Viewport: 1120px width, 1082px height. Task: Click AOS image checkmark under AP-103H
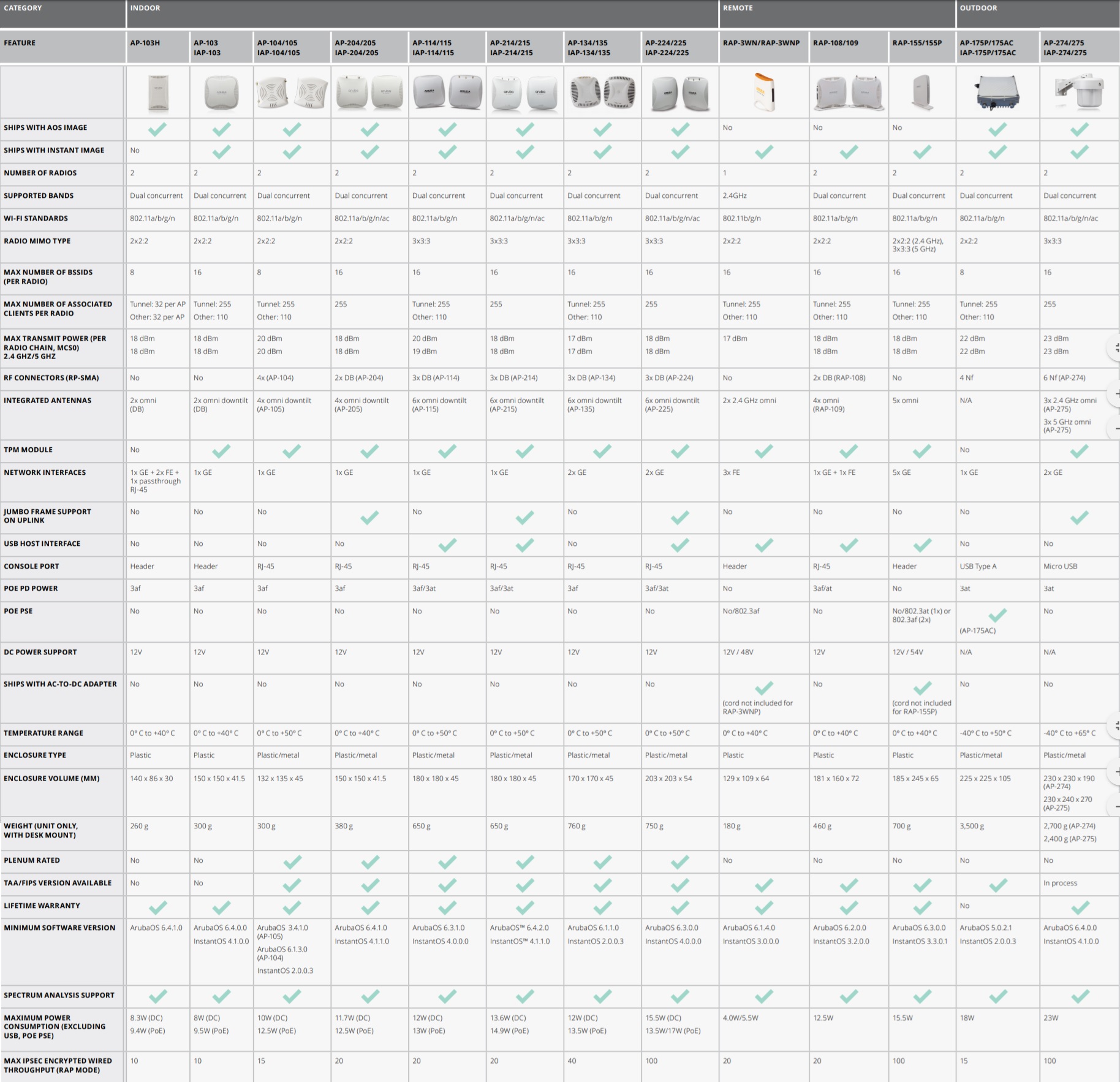point(157,129)
